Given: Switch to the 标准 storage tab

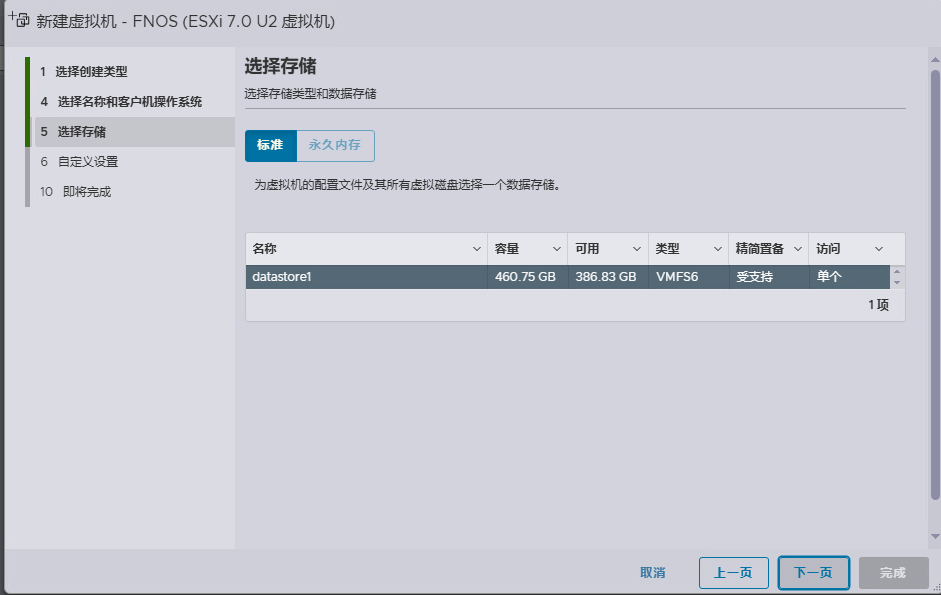Looking at the screenshot, I should point(270,145).
